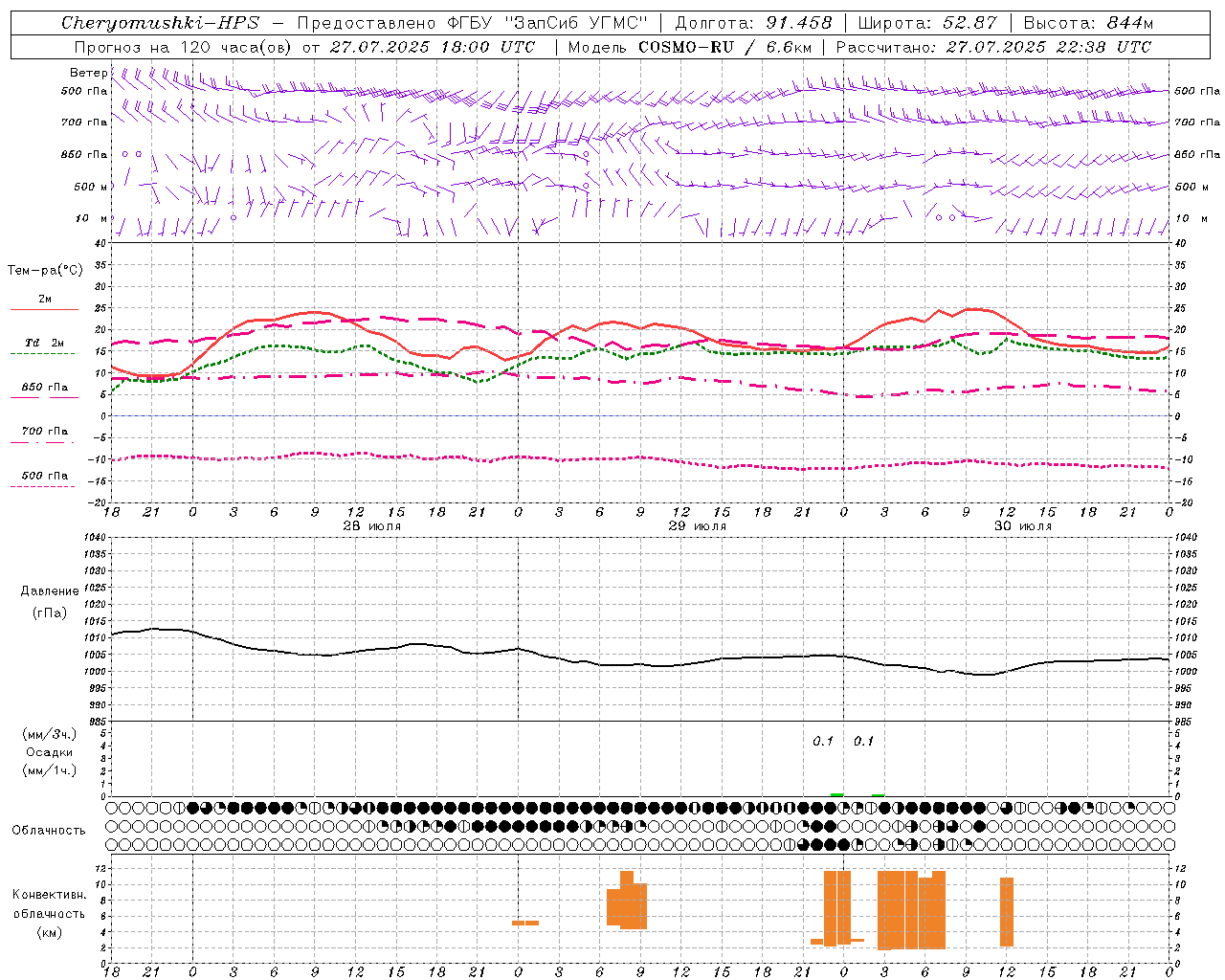Click the '10 м' wind level label on left
1225x980 pixels.
tap(91, 219)
